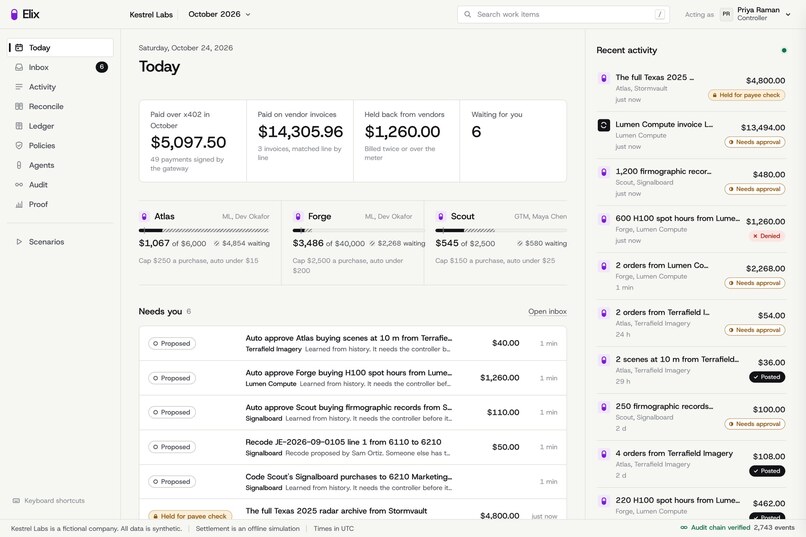The width and height of the screenshot is (806, 537).
Task: Click Needs approval badge on Lumen Compute invoice
Action: point(755,142)
